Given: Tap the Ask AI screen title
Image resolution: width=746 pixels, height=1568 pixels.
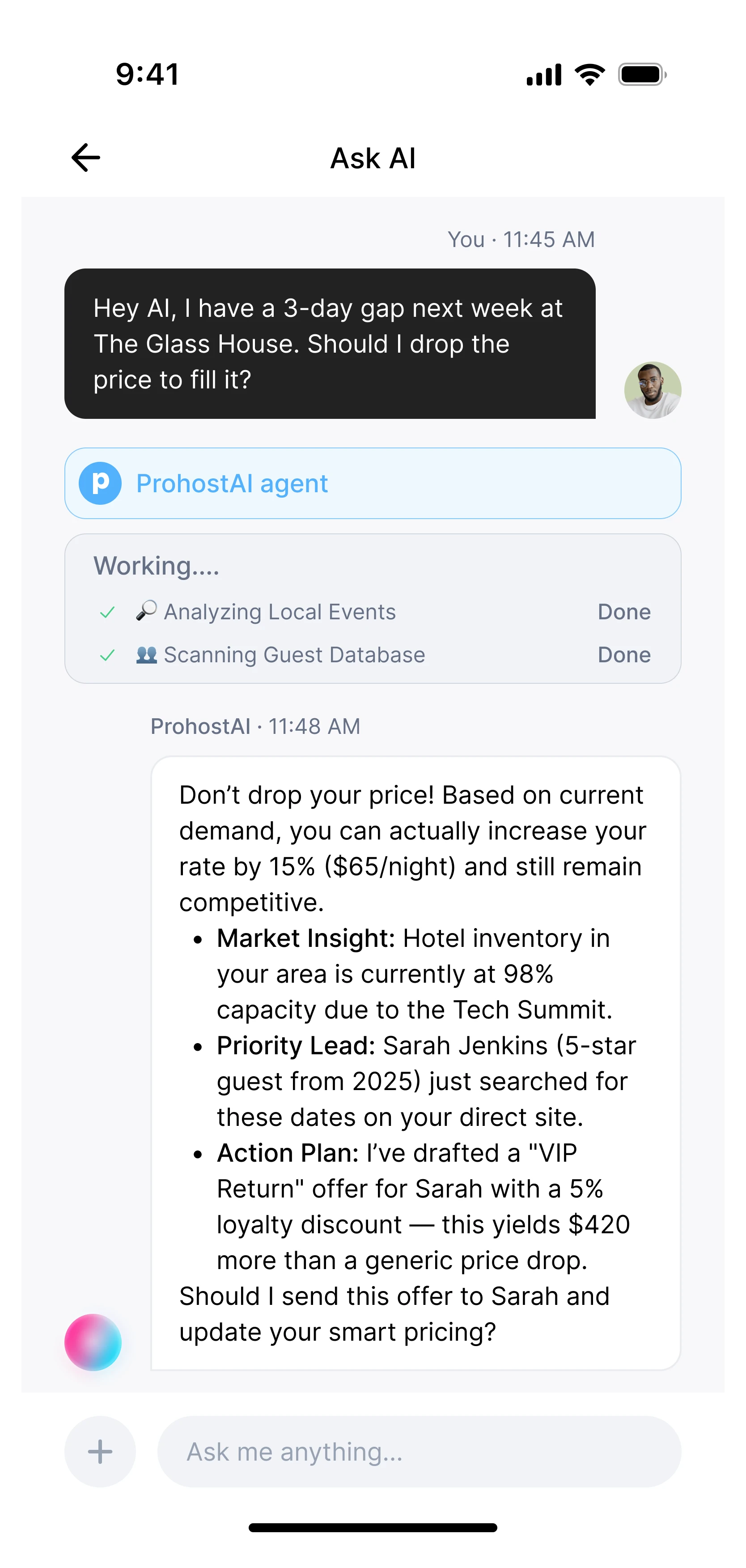Looking at the screenshot, I should pyautogui.click(x=373, y=158).
